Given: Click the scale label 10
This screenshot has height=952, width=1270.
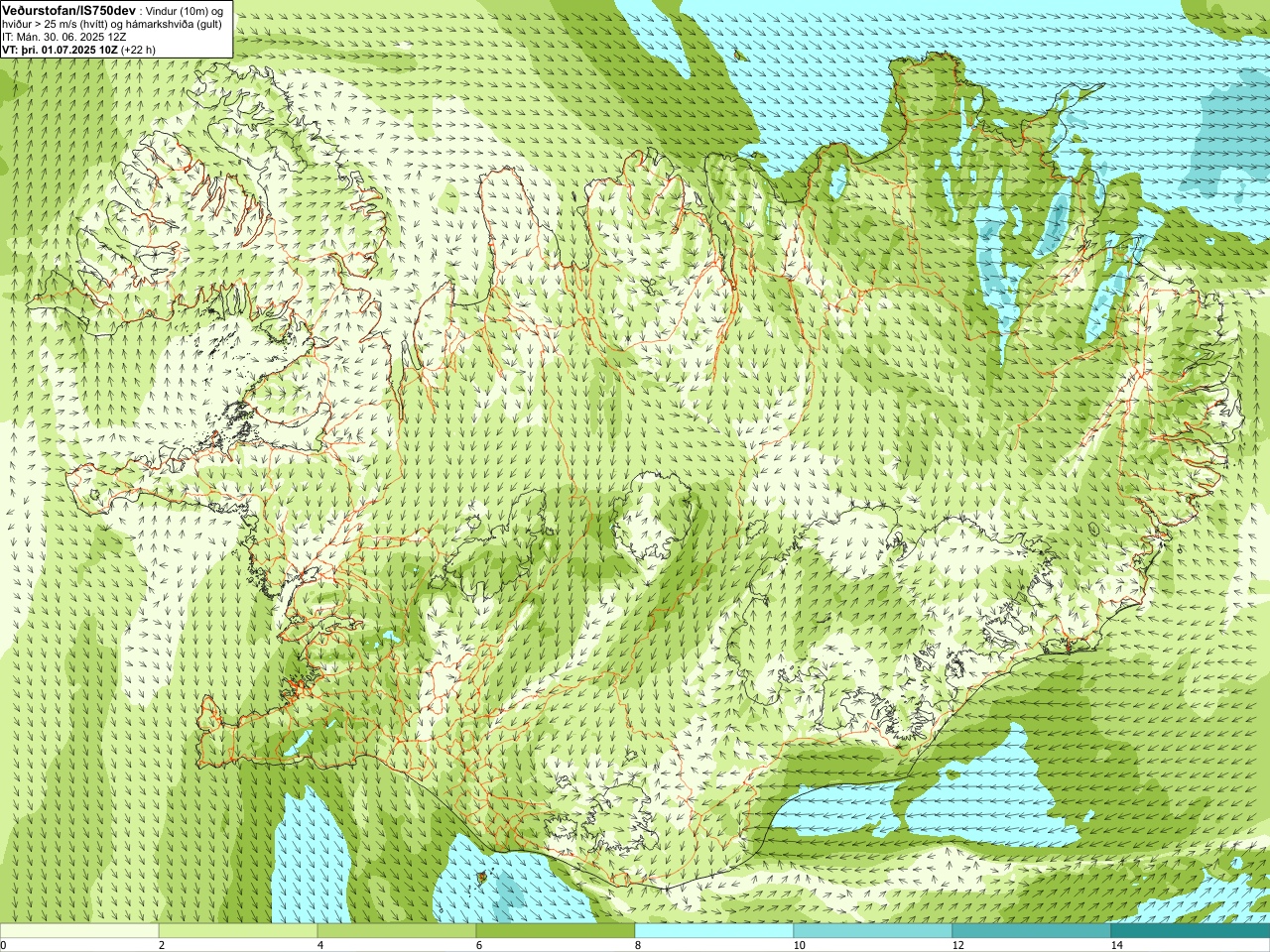Looking at the screenshot, I should pyautogui.click(x=799, y=945).
